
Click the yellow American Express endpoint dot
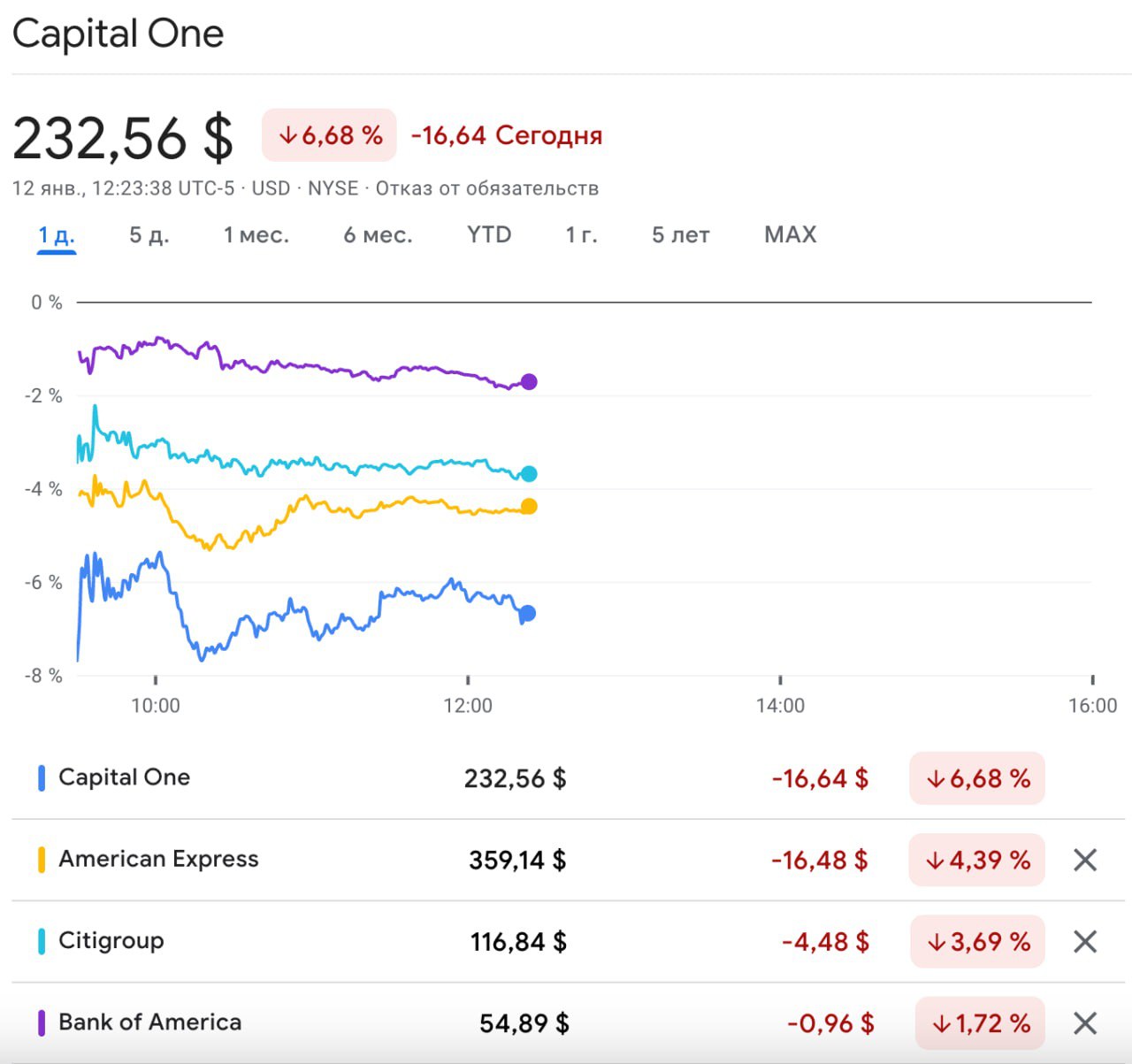529,506
